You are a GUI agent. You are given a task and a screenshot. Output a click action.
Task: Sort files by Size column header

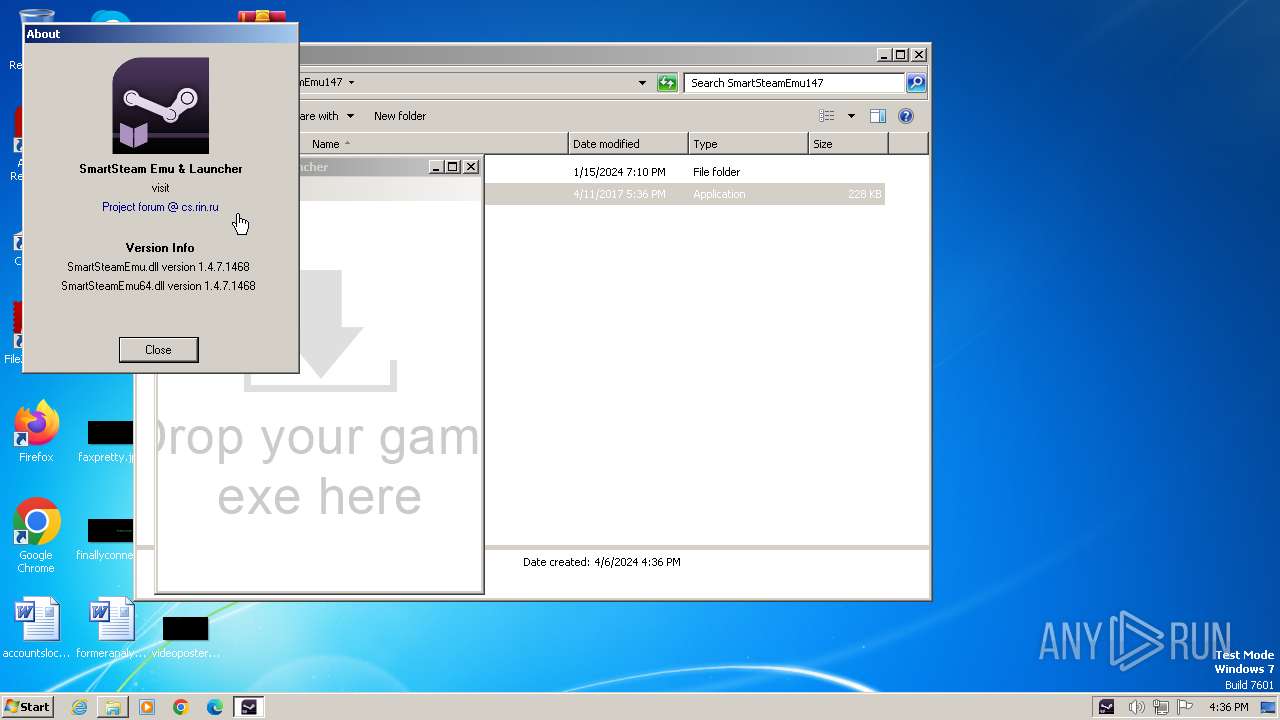coord(848,144)
